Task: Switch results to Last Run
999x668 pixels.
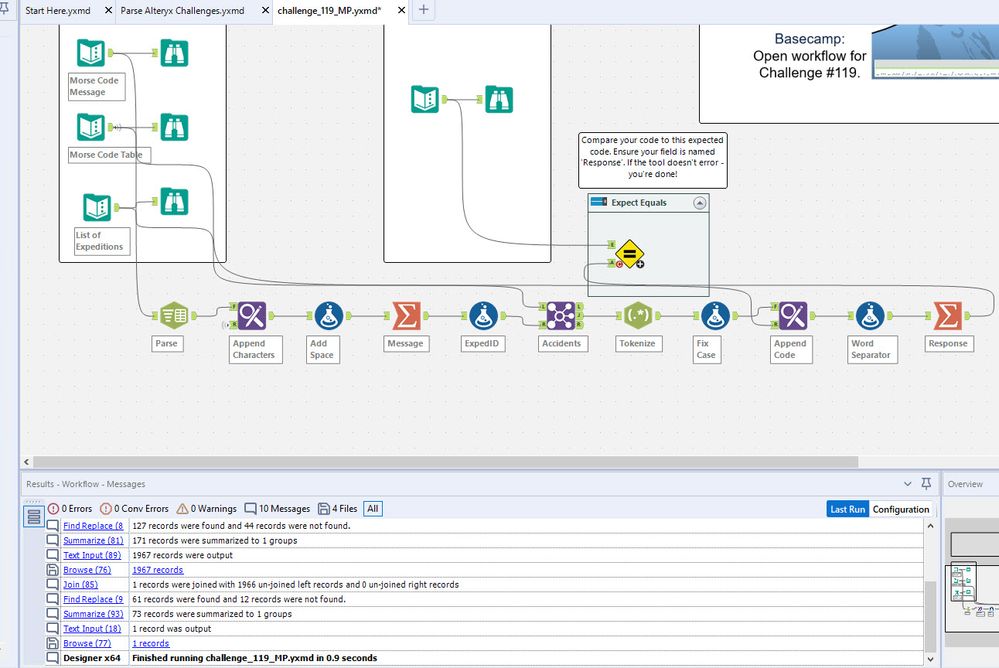Action: (847, 509)
